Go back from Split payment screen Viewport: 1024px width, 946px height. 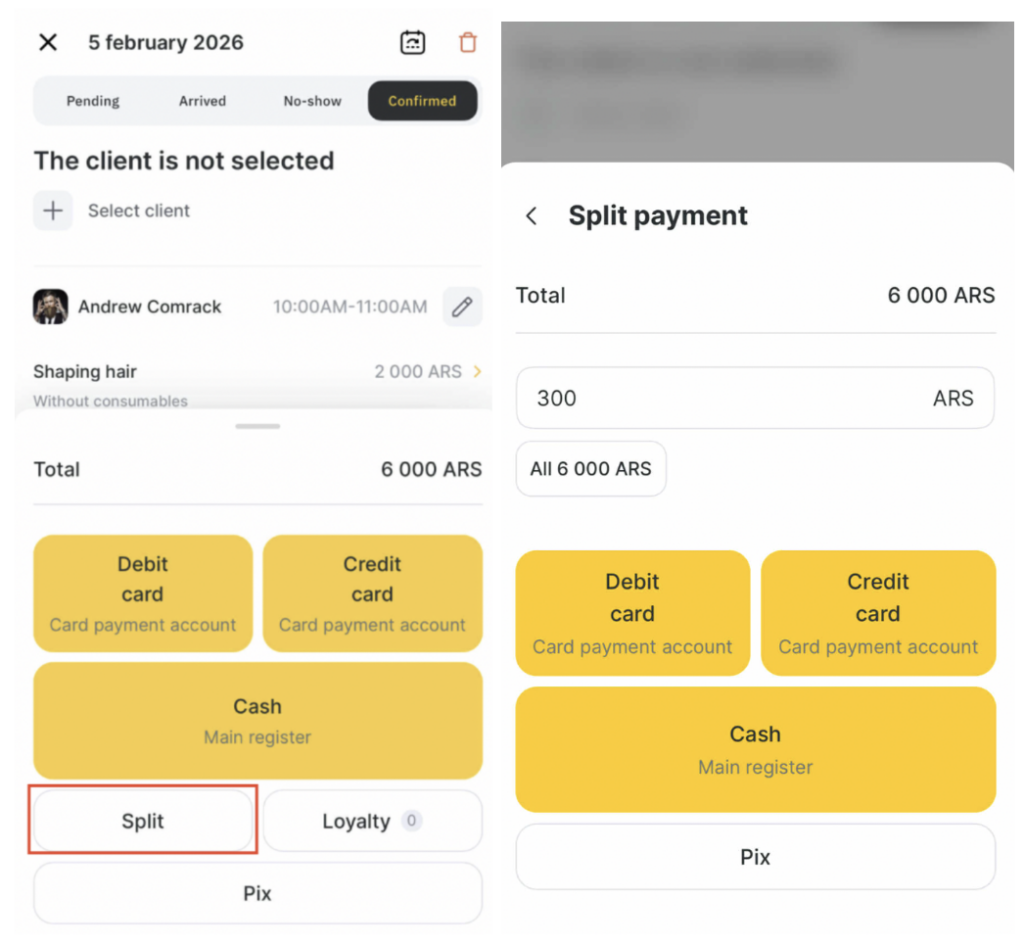pos(532,216)
